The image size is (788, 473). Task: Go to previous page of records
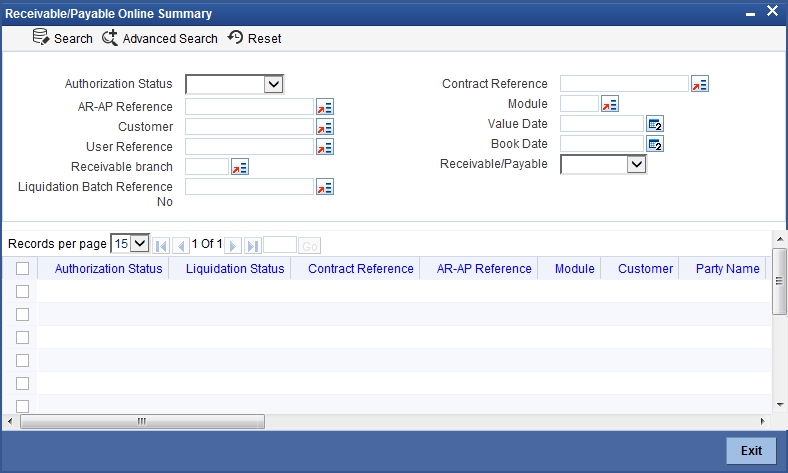click(181, 246)
